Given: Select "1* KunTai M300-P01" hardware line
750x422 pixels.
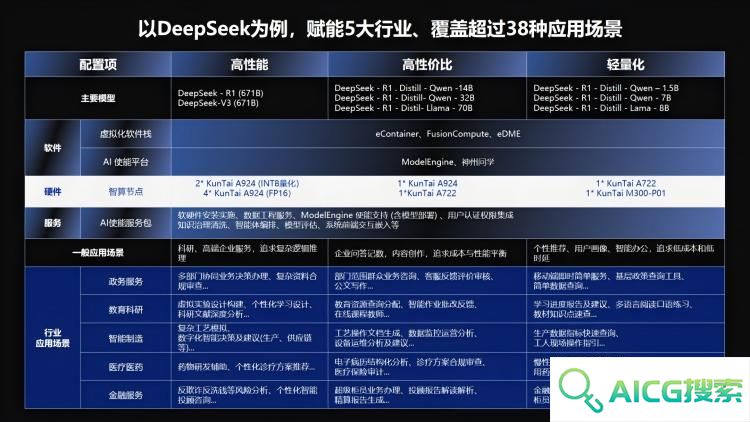Looking at the screenshot, I should (626, 193).
